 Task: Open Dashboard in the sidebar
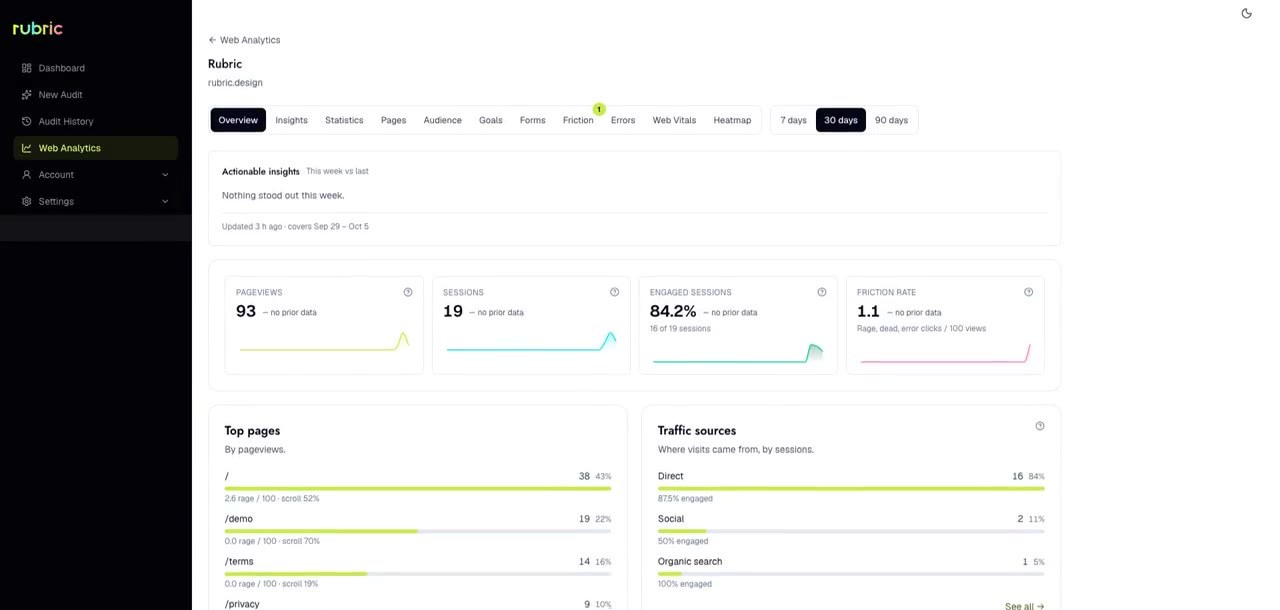click(96, 68)
